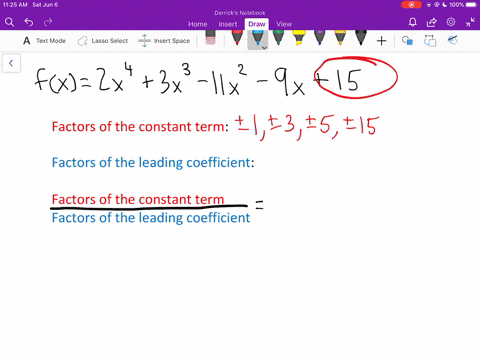Select the gold-orange pen
The height and width of the screenshot is (360, 480).
coord(340,38)
